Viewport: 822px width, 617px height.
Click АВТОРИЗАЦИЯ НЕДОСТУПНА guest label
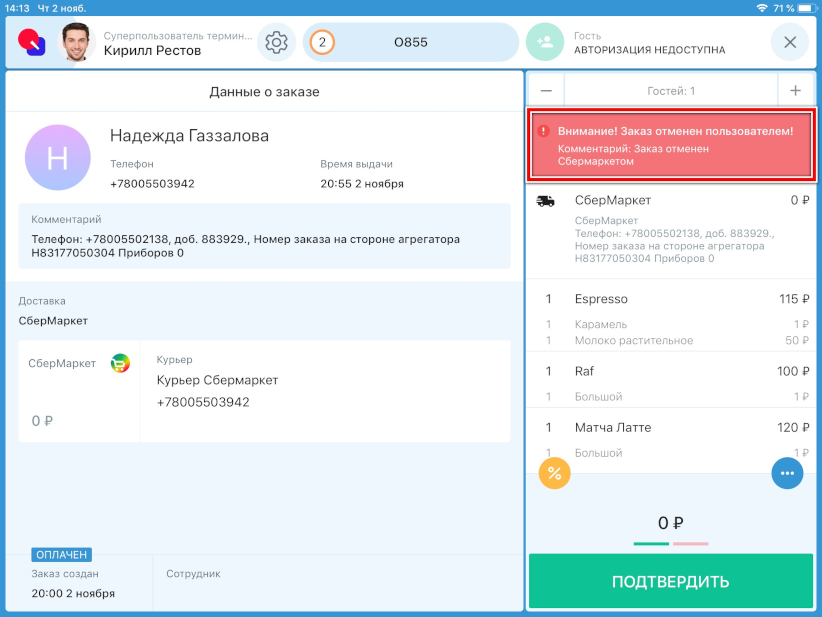pyautogui.click(x=650, y=50)
